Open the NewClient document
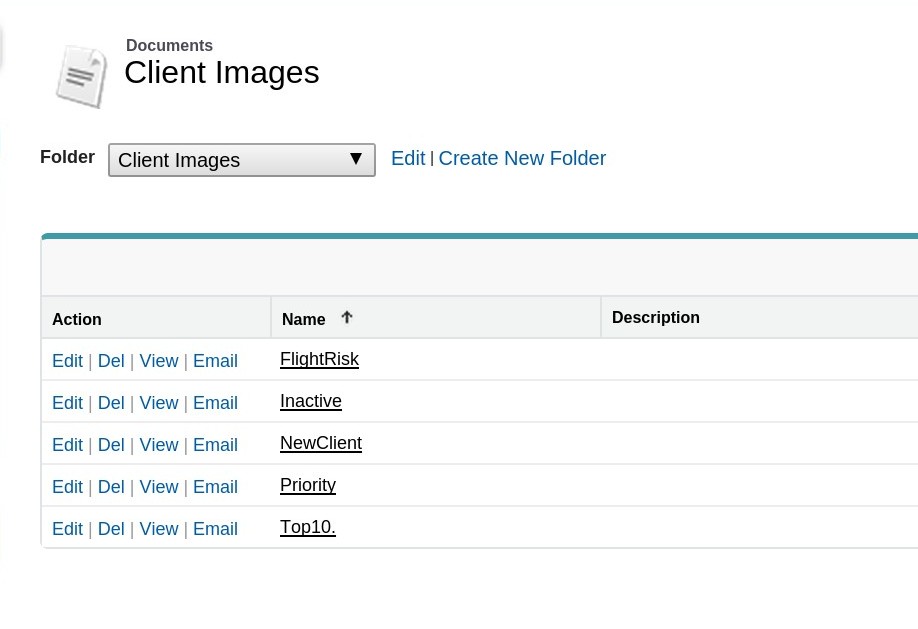Viewport: 918px width, 629px height. (x=321, y=443)
